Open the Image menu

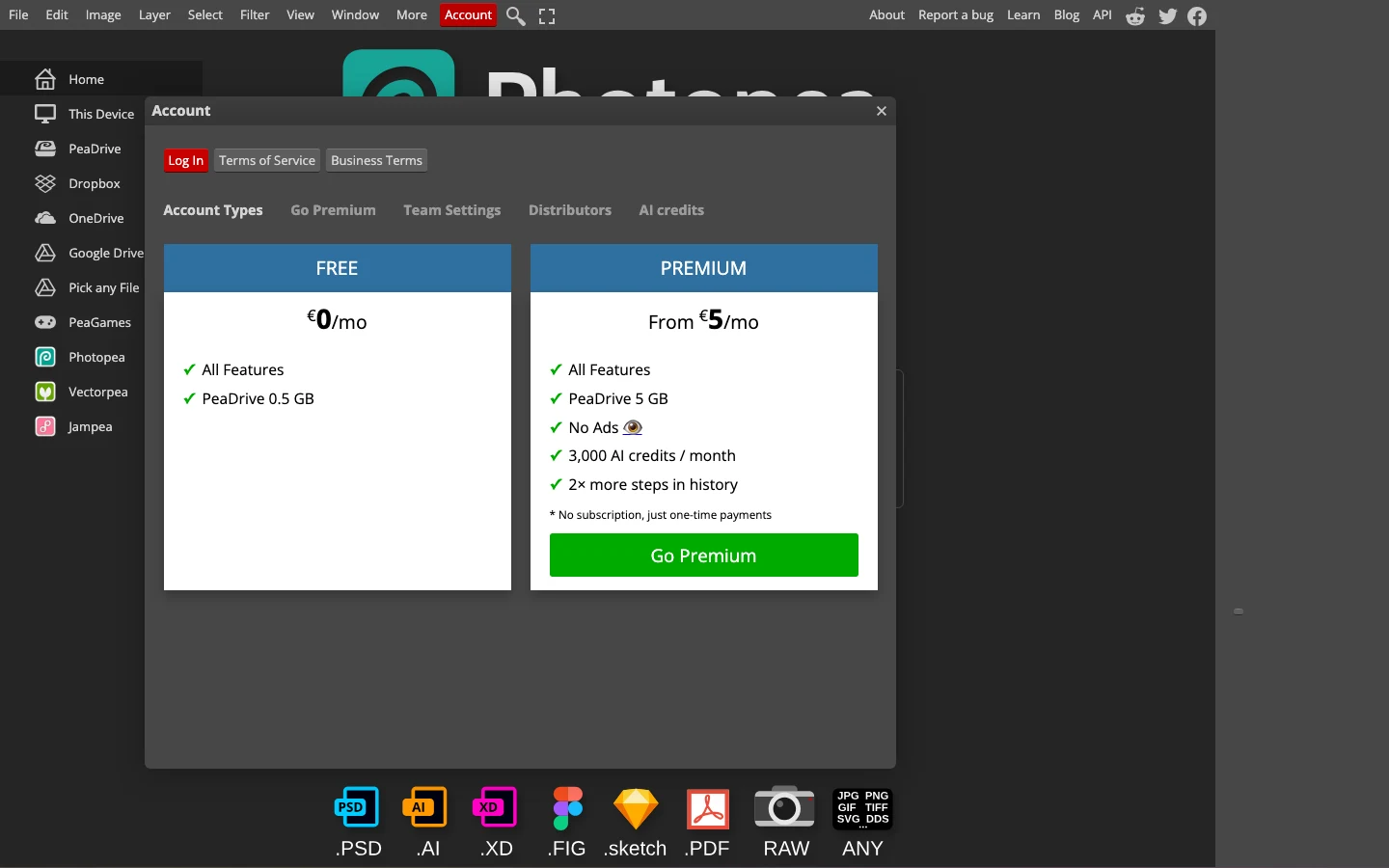[x=103, y=14]
